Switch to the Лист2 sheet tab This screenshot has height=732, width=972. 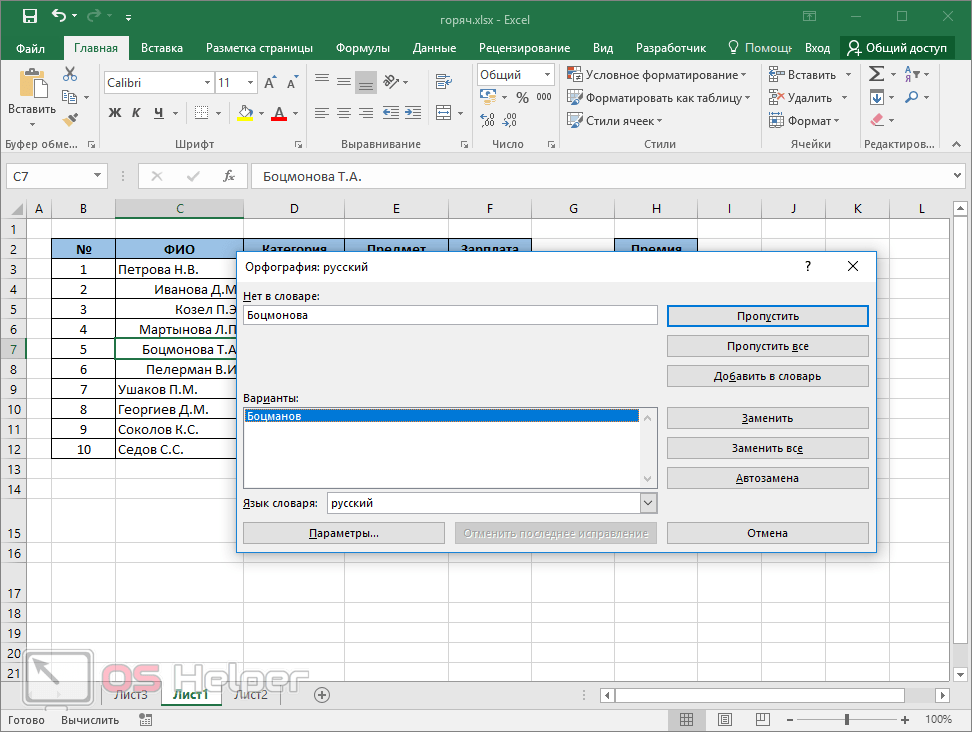(250, 694)
